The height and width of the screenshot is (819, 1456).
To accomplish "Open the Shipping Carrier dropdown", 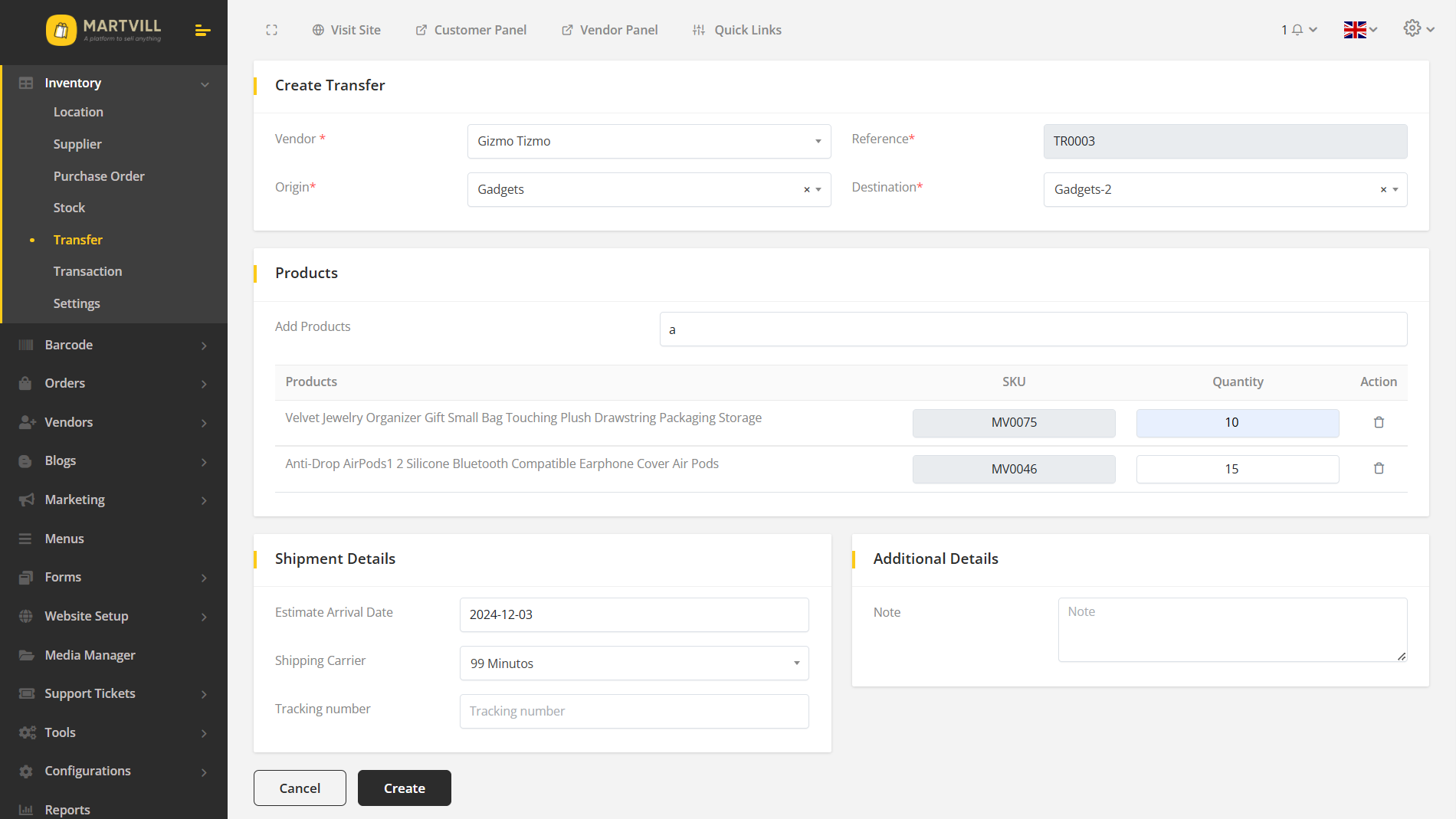I will pyautogui.click(x=634, y=663).
